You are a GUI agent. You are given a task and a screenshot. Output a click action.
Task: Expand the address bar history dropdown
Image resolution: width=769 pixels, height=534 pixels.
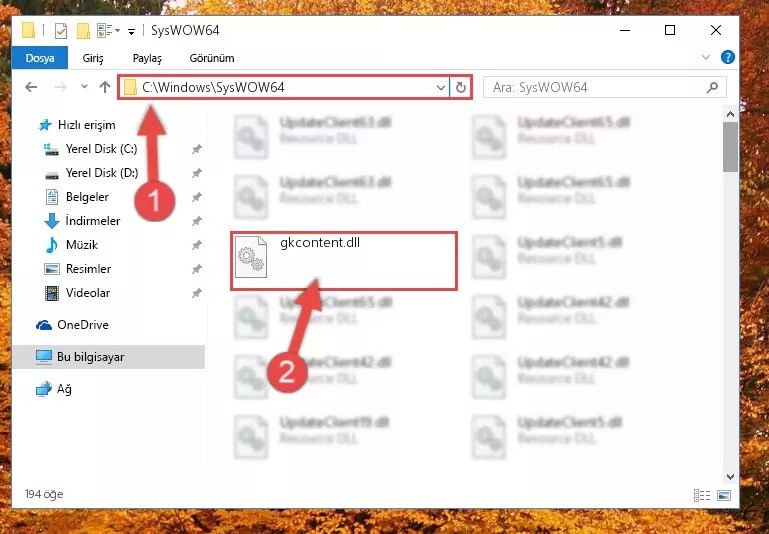[441, 88]
